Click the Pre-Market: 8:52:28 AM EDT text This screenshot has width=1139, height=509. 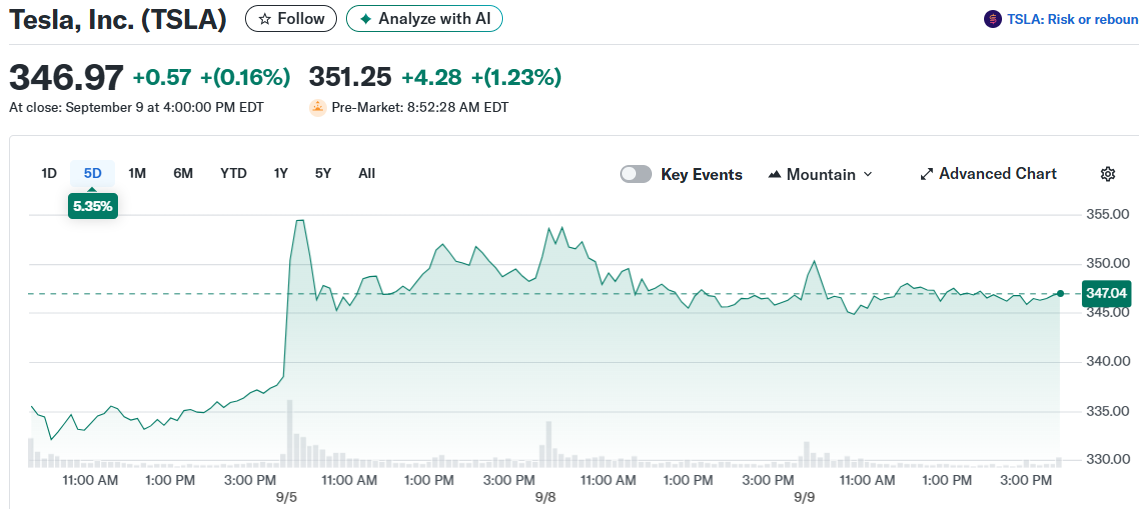click(x=420, y=107)
